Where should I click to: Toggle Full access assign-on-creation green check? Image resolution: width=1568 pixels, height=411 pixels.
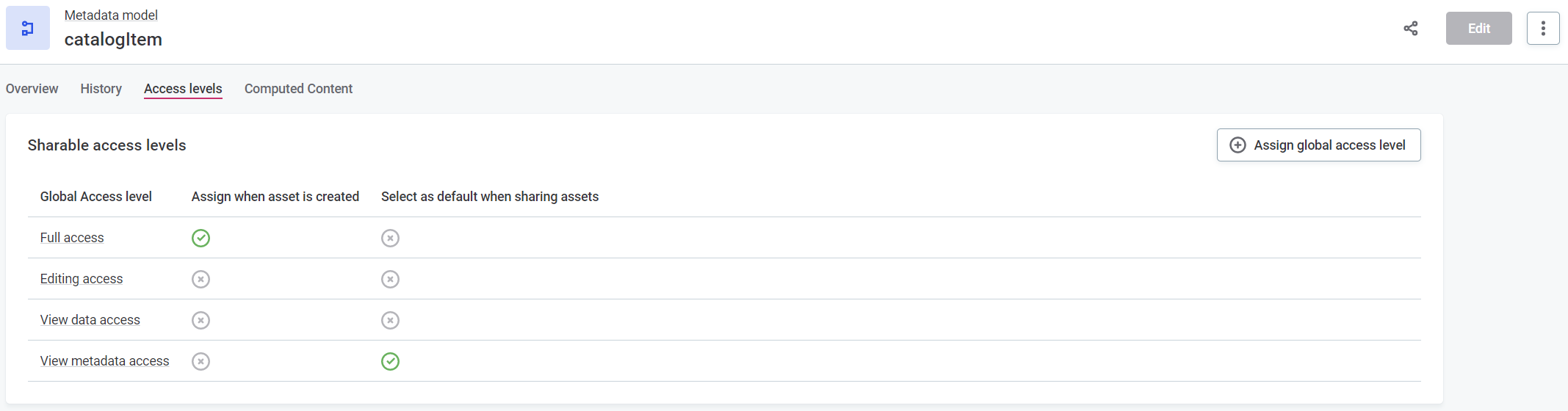200,238
